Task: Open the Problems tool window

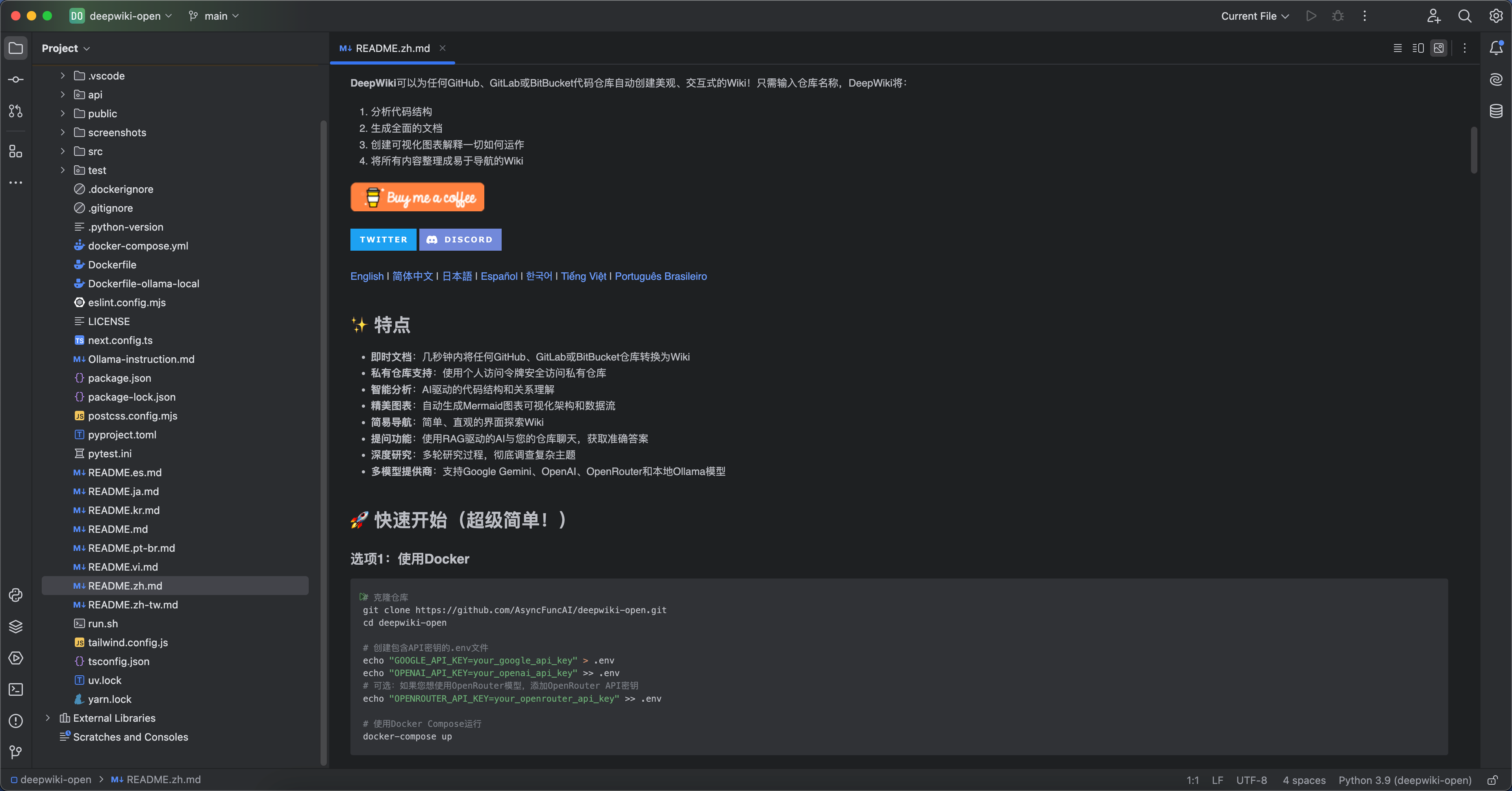Action: pos(16,721)
